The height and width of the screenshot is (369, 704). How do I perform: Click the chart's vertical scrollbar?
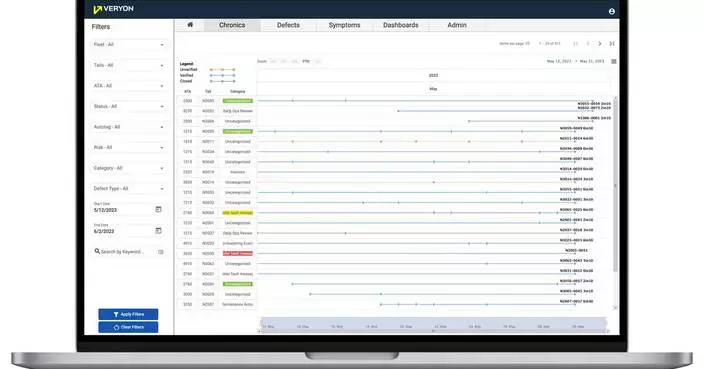coord(615,186)
